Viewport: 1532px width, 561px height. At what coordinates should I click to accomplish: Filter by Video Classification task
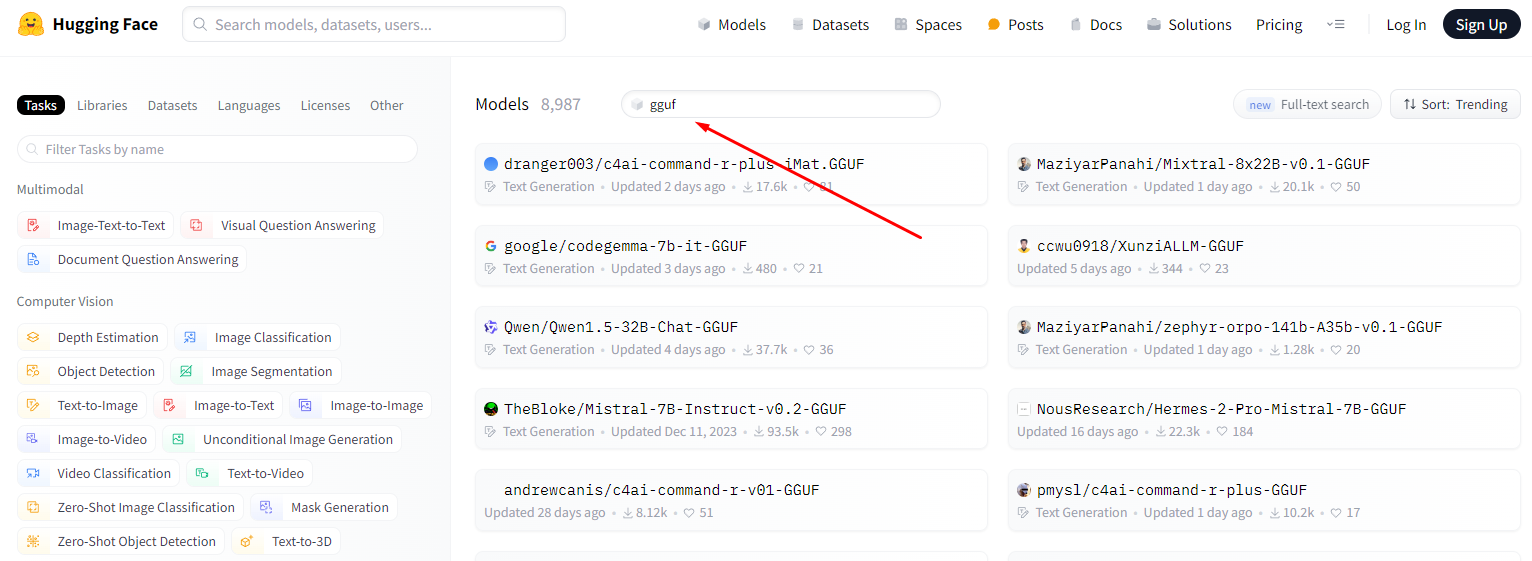click(x=99, y=473)
